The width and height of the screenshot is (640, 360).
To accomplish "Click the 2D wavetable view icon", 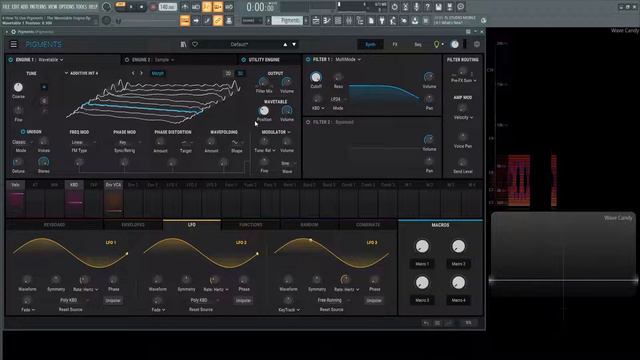I will coord(228,73).
